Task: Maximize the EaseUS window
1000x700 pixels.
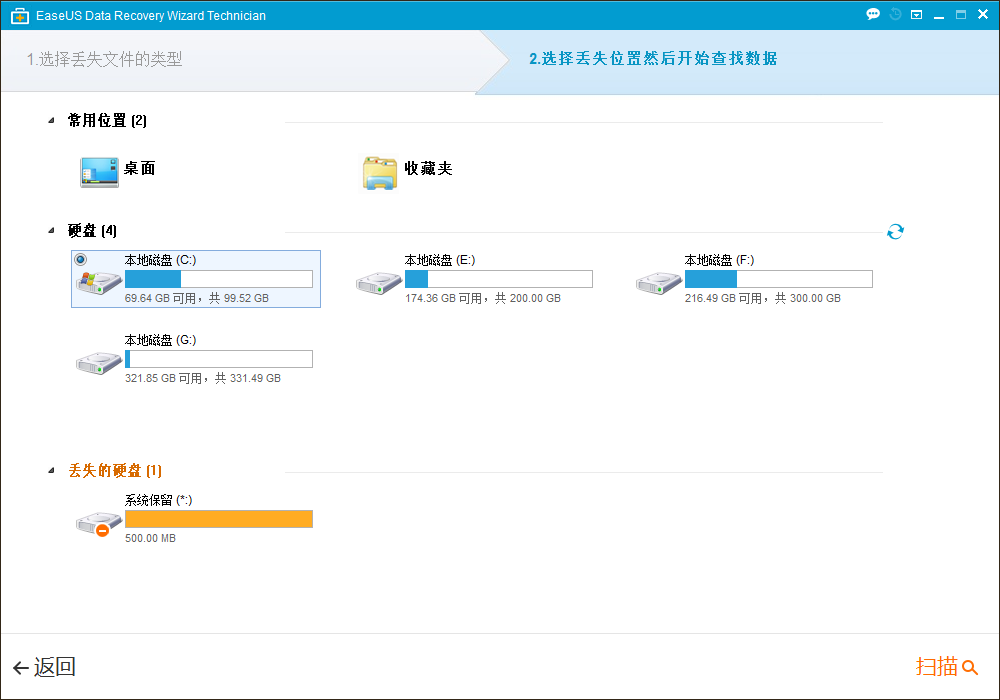Action: coord(960,15)
